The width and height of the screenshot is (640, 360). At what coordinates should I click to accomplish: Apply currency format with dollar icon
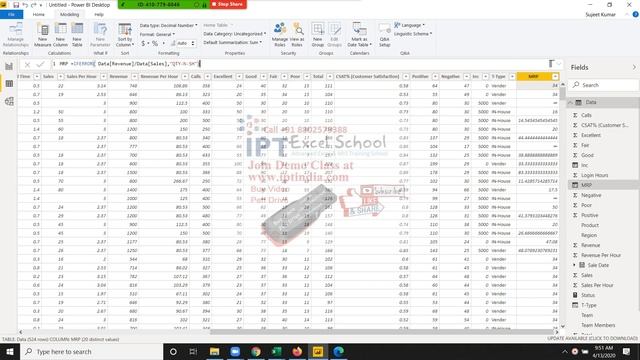(x=143, y=43)
